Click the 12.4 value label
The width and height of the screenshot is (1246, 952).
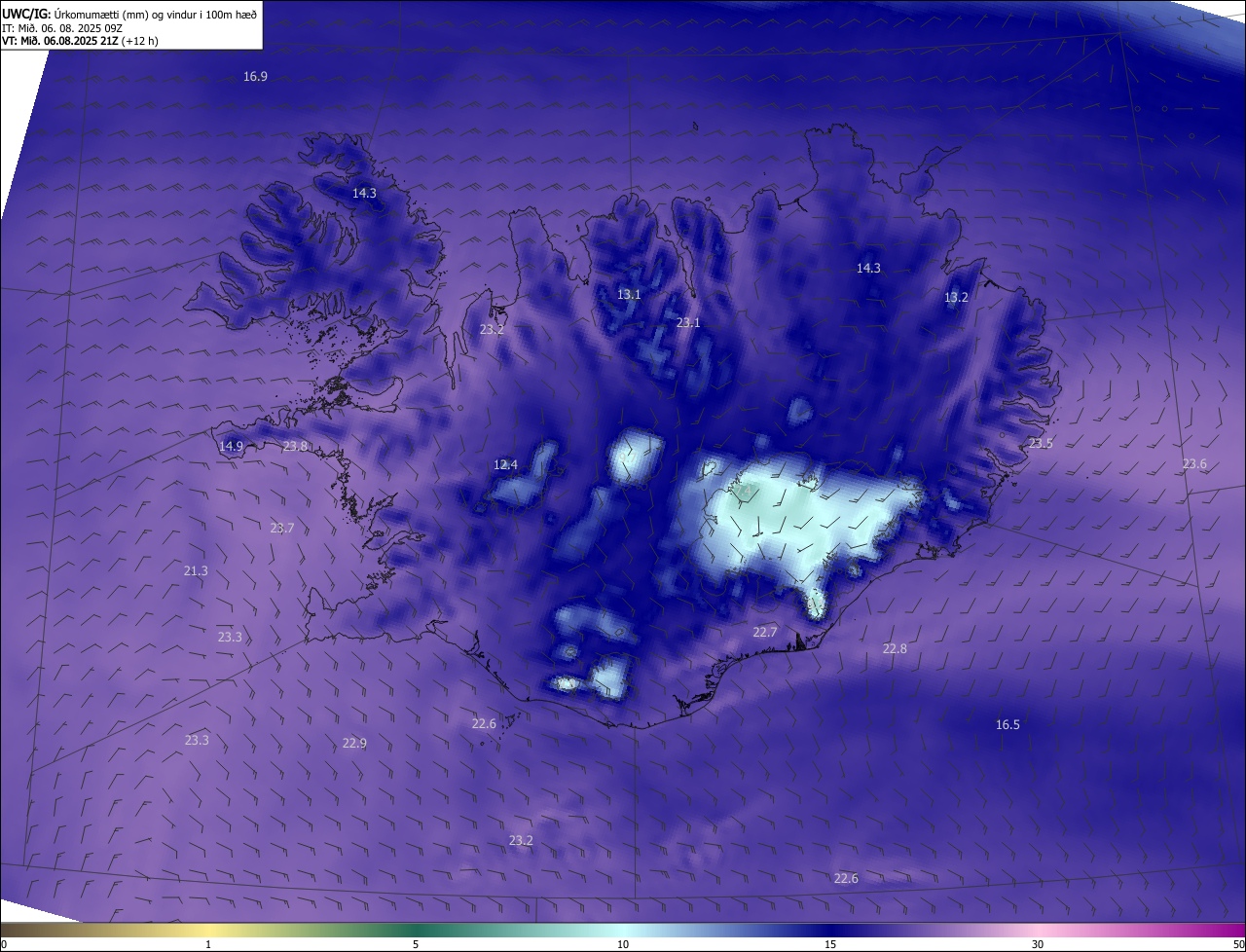[x=505, y=464]
